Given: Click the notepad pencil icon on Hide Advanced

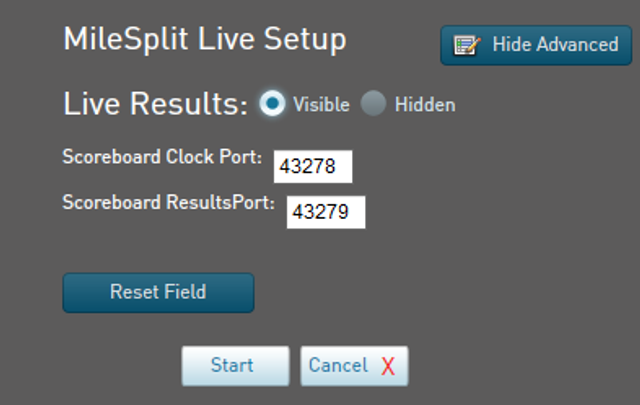Looking at the screenshot, I should pyautogui.click(x=467, y=45).
